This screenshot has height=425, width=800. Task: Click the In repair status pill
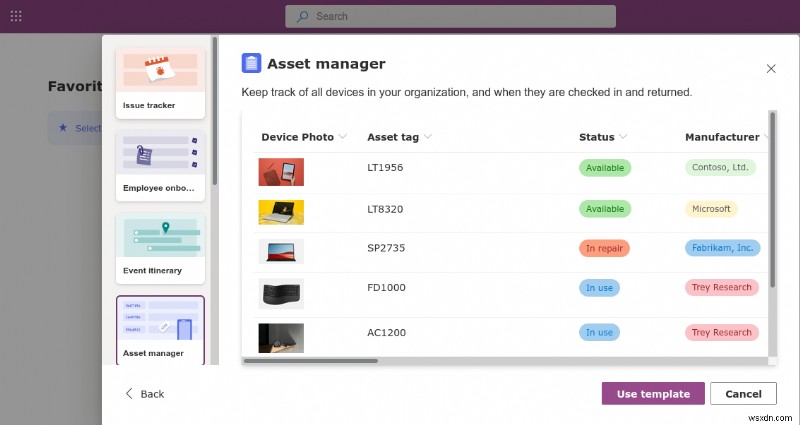605,248
